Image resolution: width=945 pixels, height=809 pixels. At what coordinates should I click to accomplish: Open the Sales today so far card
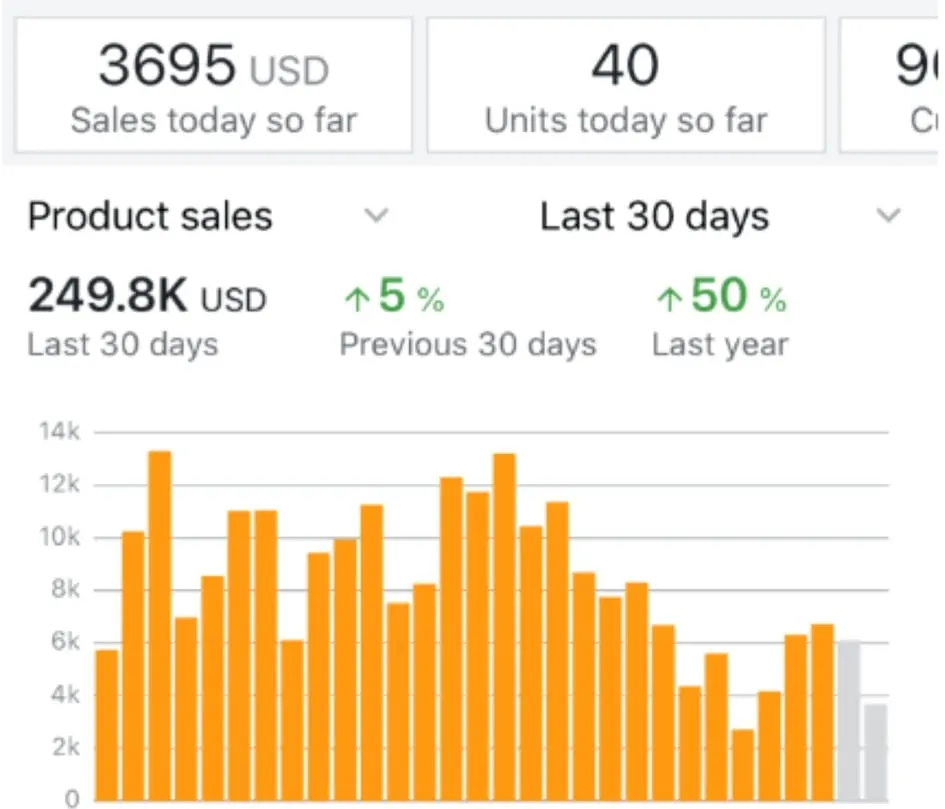pos(213,86)
